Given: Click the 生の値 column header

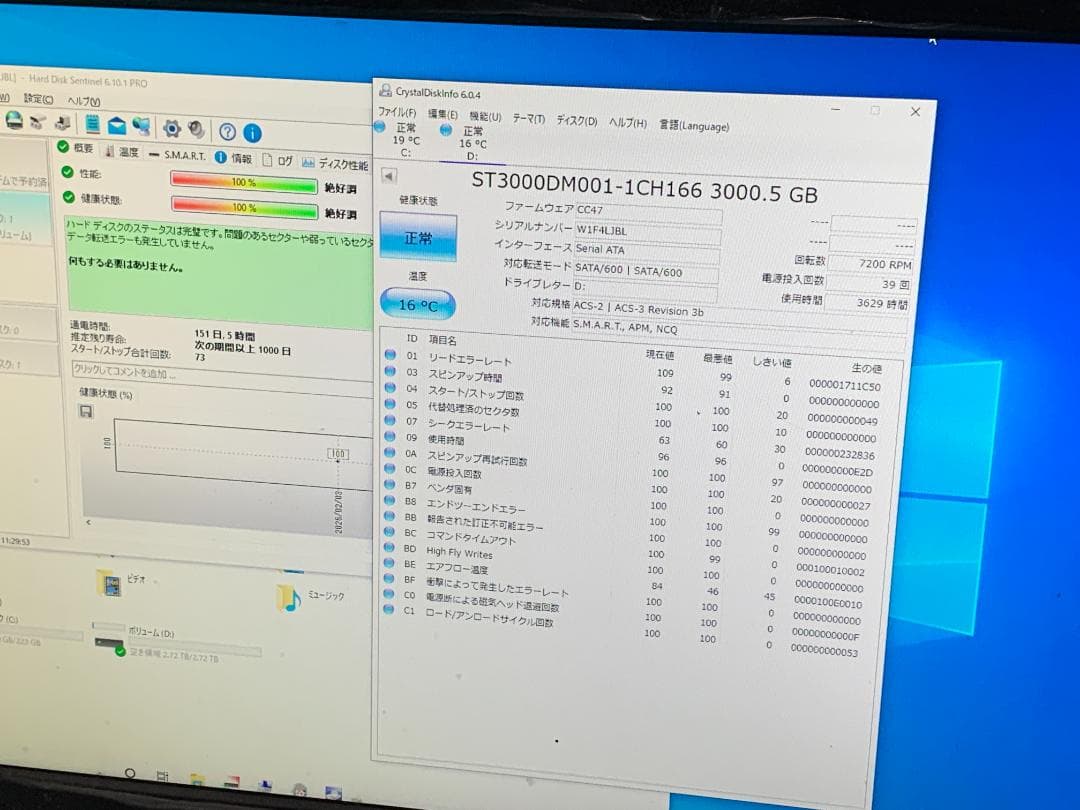Looking at the screenshot, I should point(866,368).
